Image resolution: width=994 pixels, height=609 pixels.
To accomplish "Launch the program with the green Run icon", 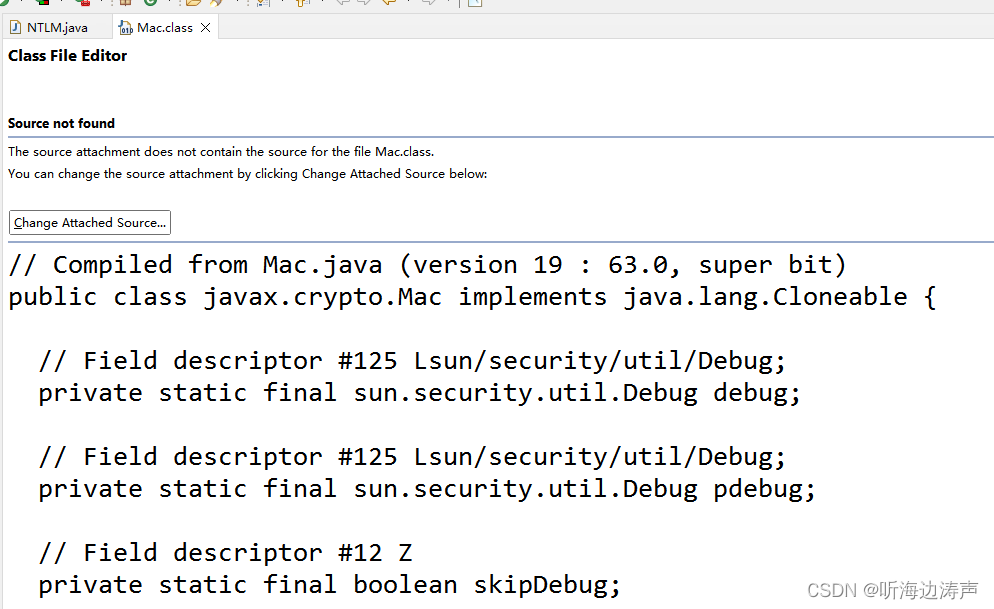I will [4, 4].
